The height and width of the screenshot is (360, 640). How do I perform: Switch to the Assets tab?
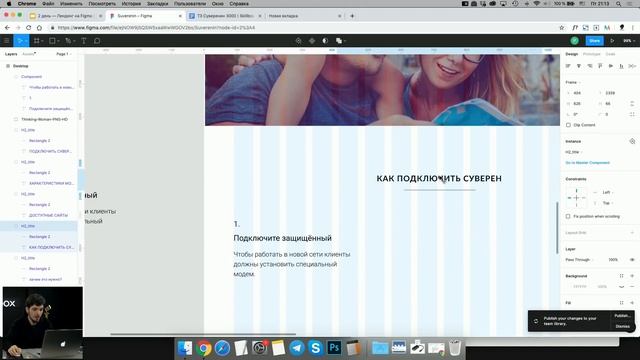coord(29,54)
